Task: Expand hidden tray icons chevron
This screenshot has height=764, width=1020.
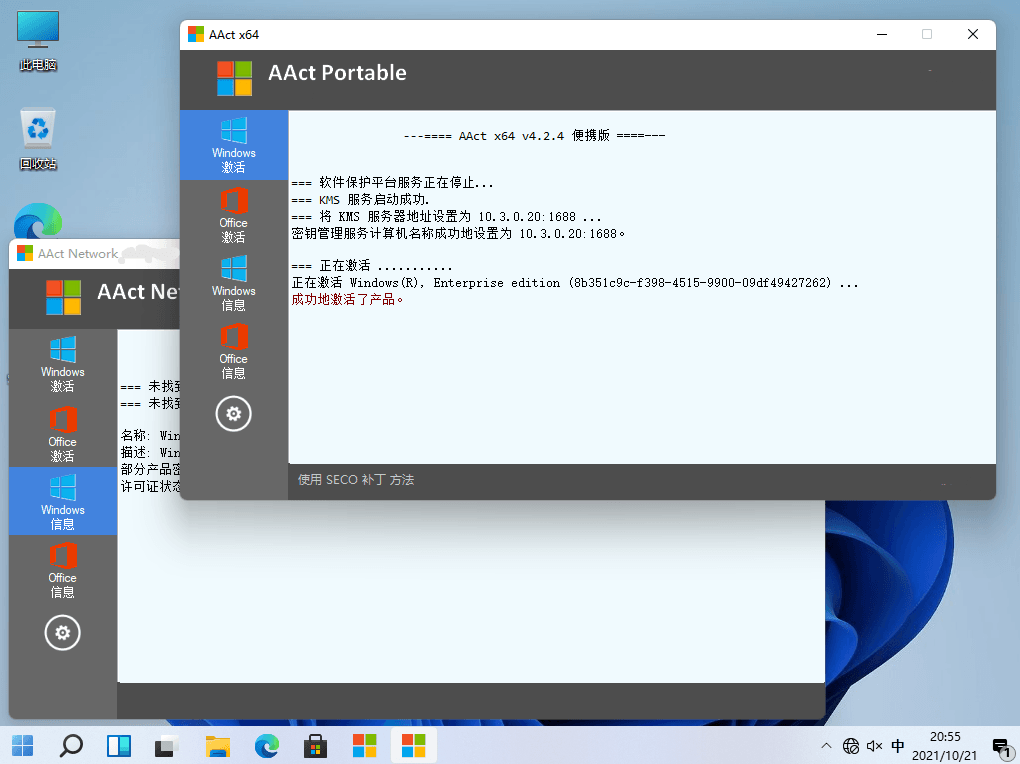Action: (826, 746)
